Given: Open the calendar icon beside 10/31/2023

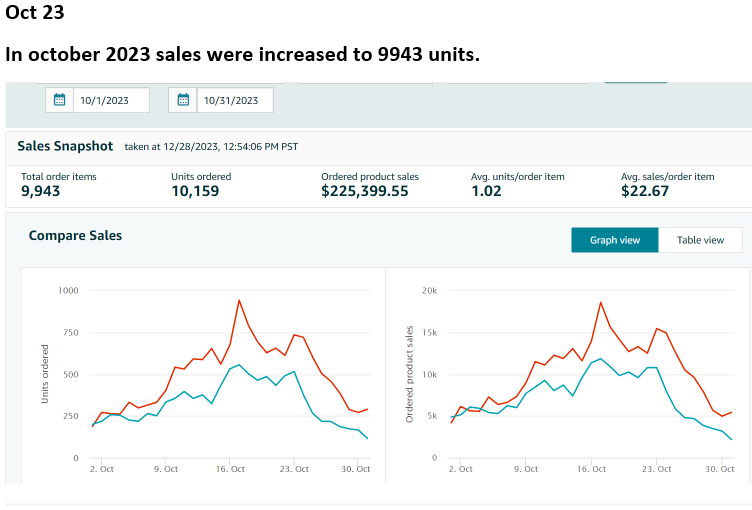Looking at the screenshot, I should pos(183,100).
